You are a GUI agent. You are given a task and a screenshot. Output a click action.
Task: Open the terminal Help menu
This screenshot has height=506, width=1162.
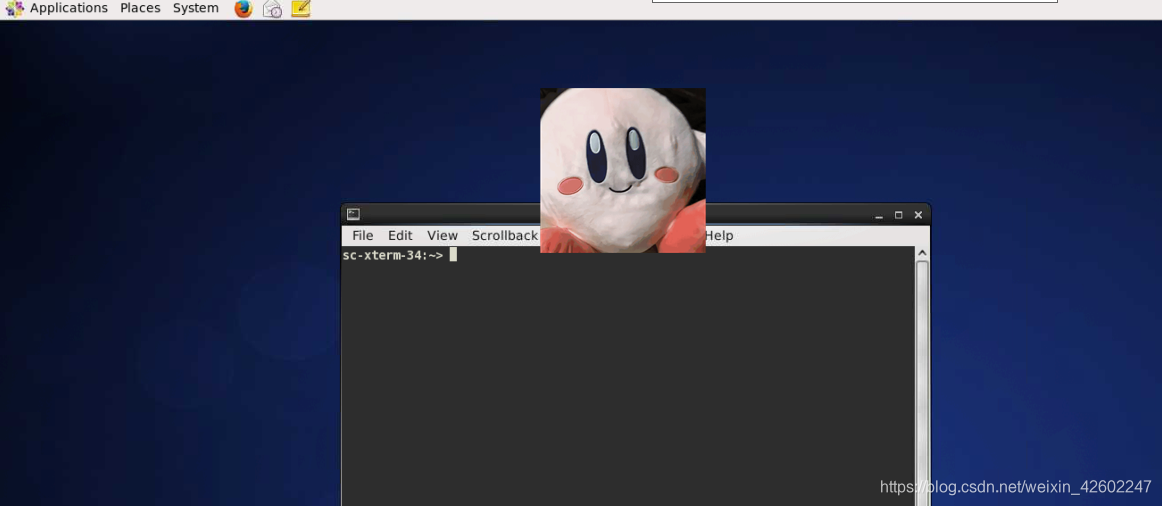click(719, 236)
